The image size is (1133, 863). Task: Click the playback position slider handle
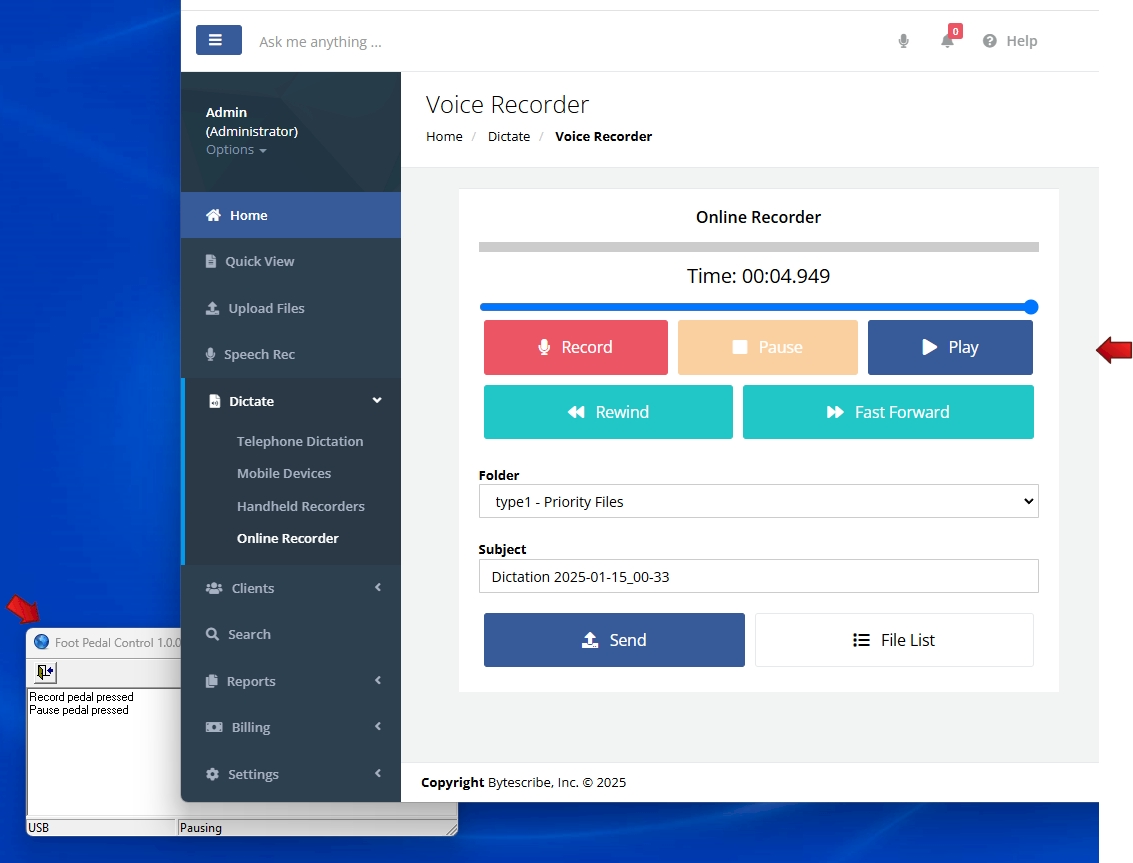tap(1031, 307)
